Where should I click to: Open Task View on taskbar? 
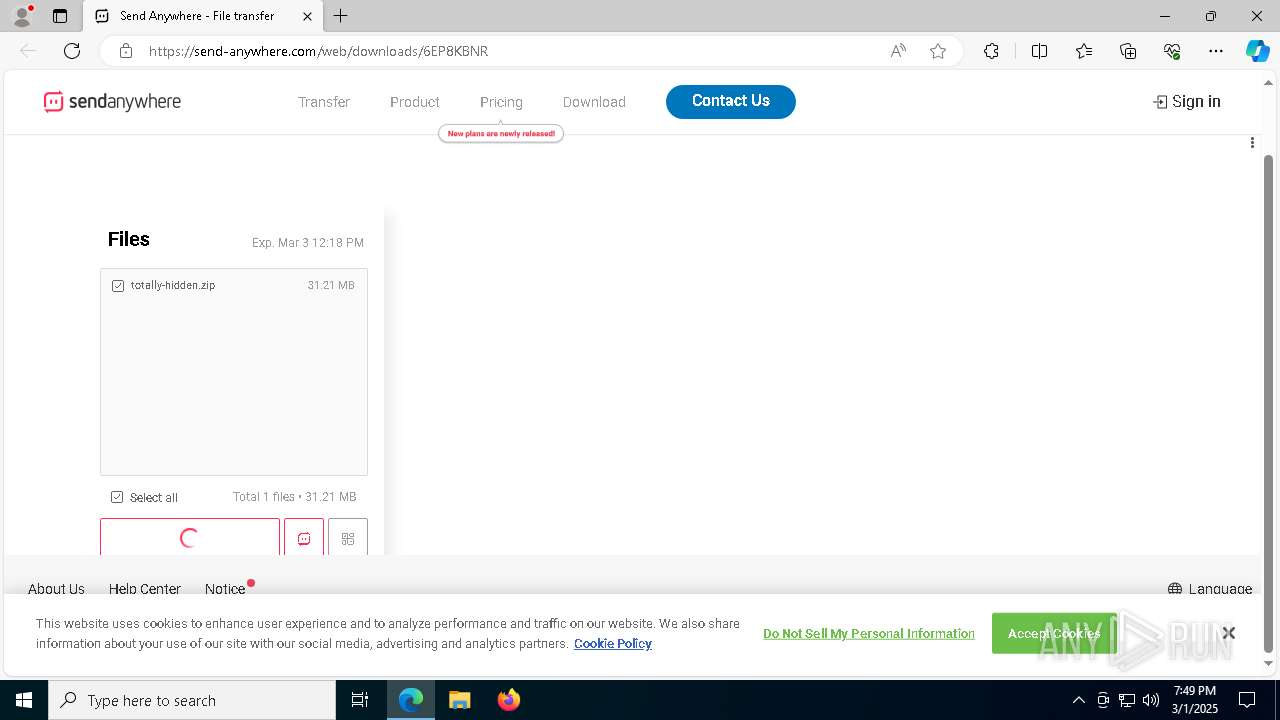360,700
